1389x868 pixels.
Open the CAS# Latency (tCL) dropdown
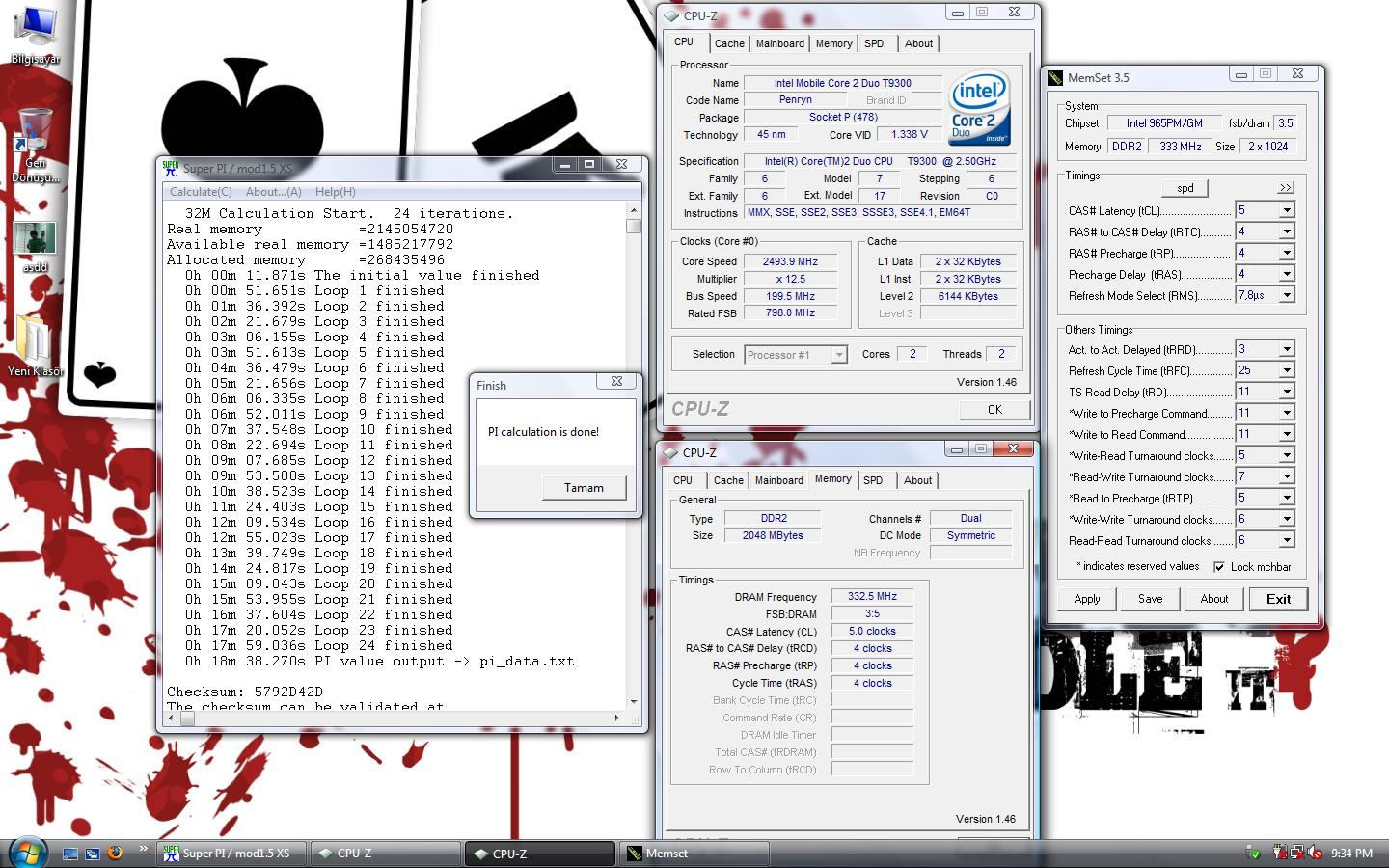click(1286, 210)
